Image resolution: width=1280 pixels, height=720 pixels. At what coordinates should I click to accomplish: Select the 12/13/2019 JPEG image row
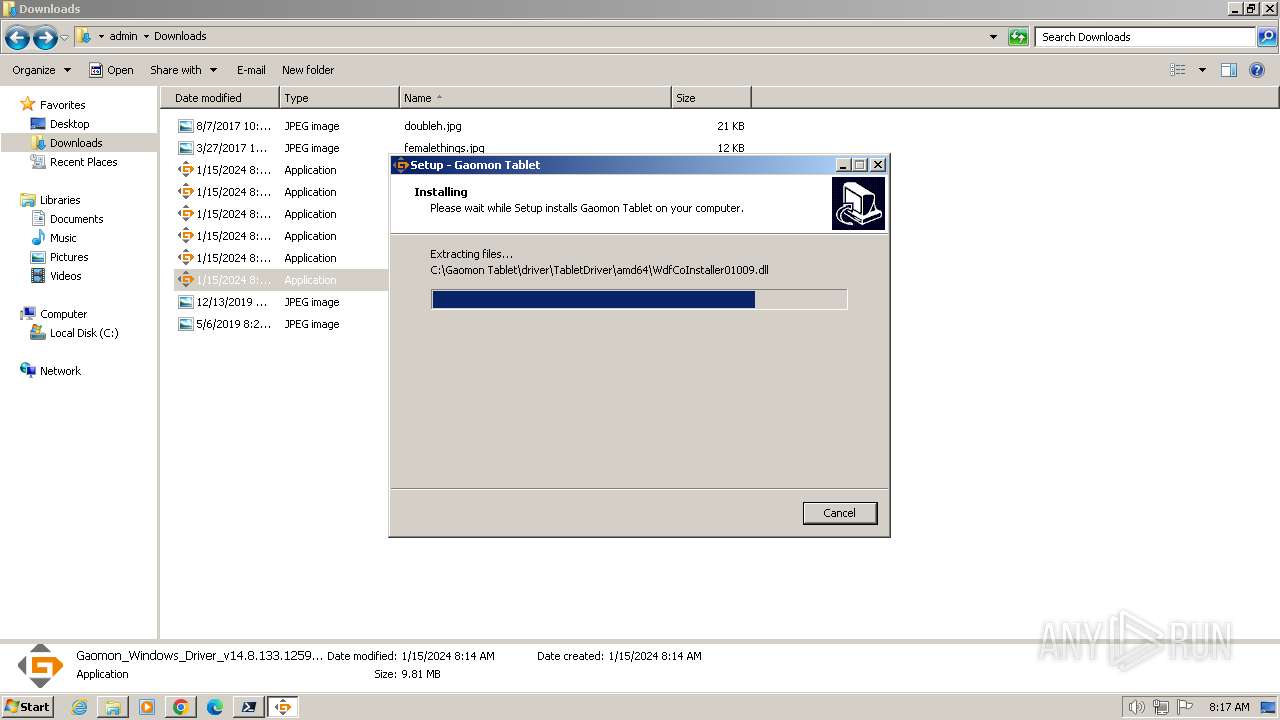280,302
